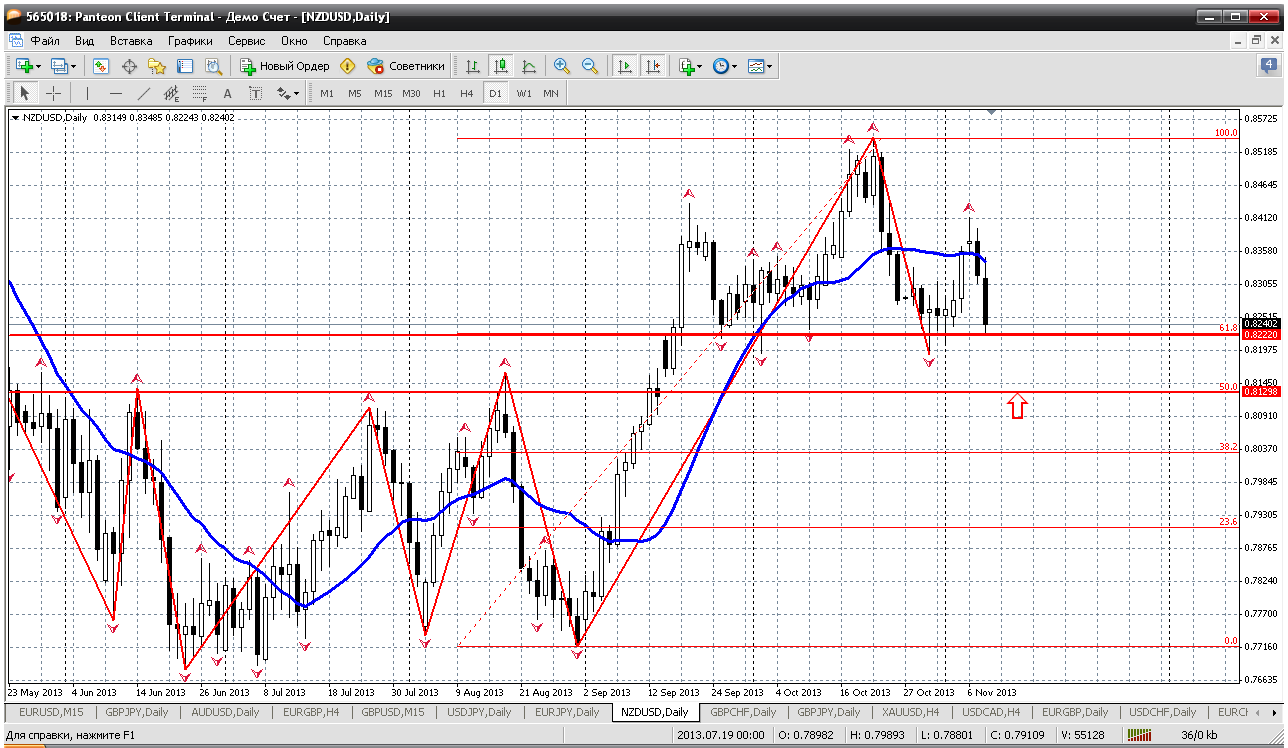
Task: Click the connection status bars icon
Action: (x=1139, y=737)
